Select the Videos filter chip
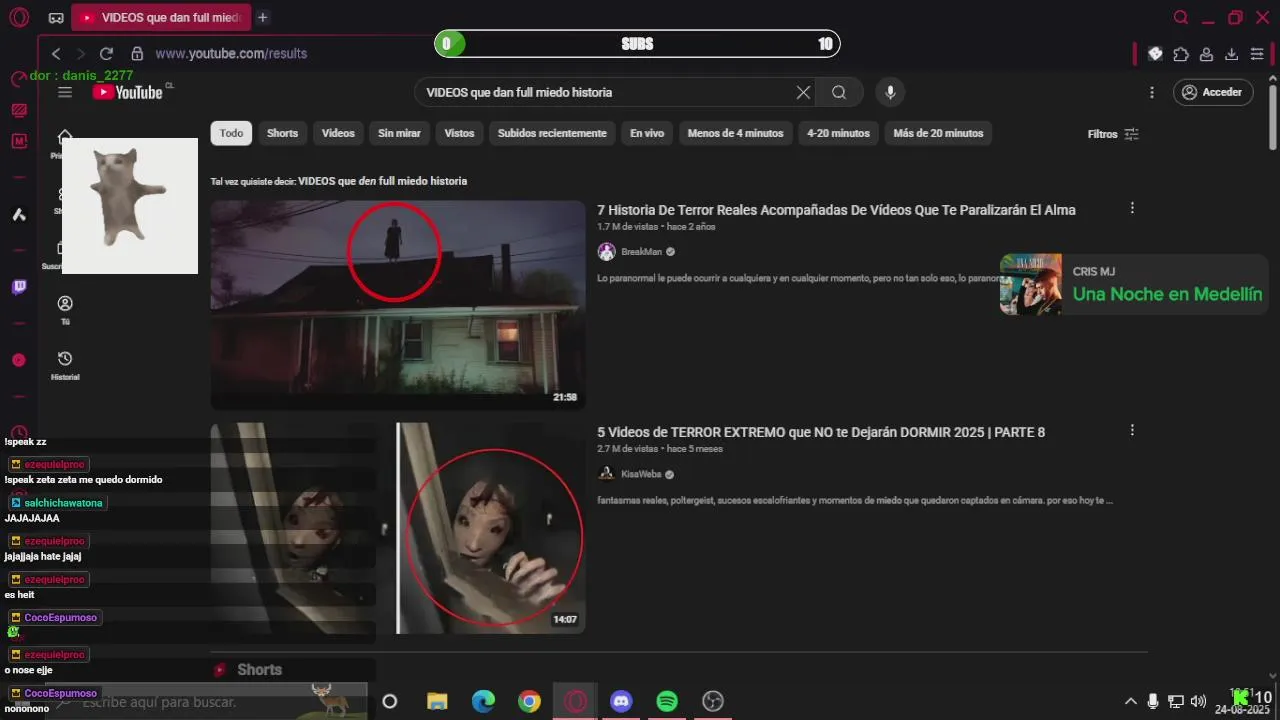The image size is (1280, 720). pyautogui.click(x=338, y=133)
